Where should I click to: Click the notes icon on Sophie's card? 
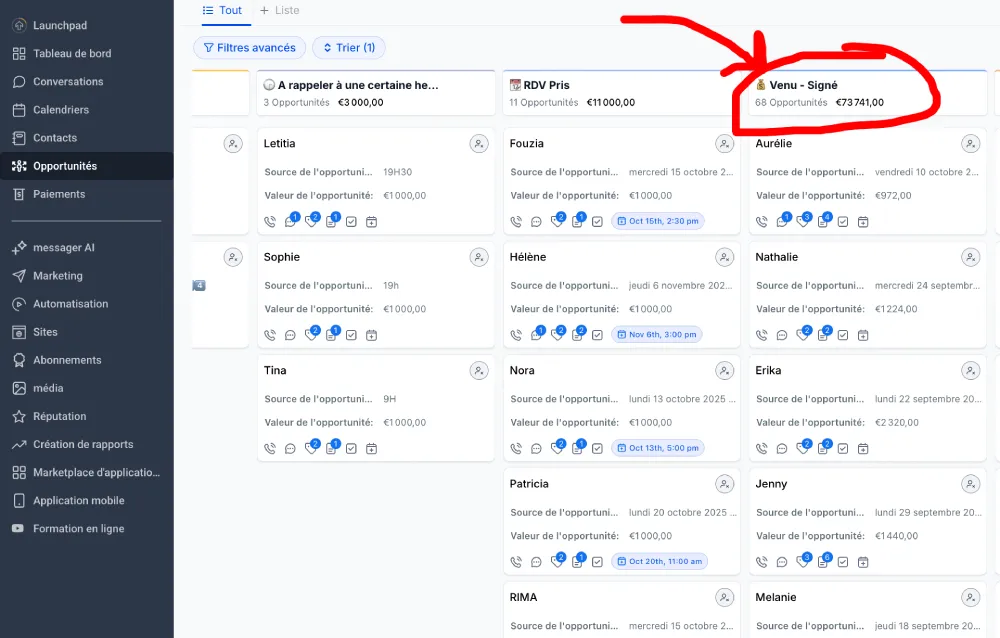click(x=331, y=335)
